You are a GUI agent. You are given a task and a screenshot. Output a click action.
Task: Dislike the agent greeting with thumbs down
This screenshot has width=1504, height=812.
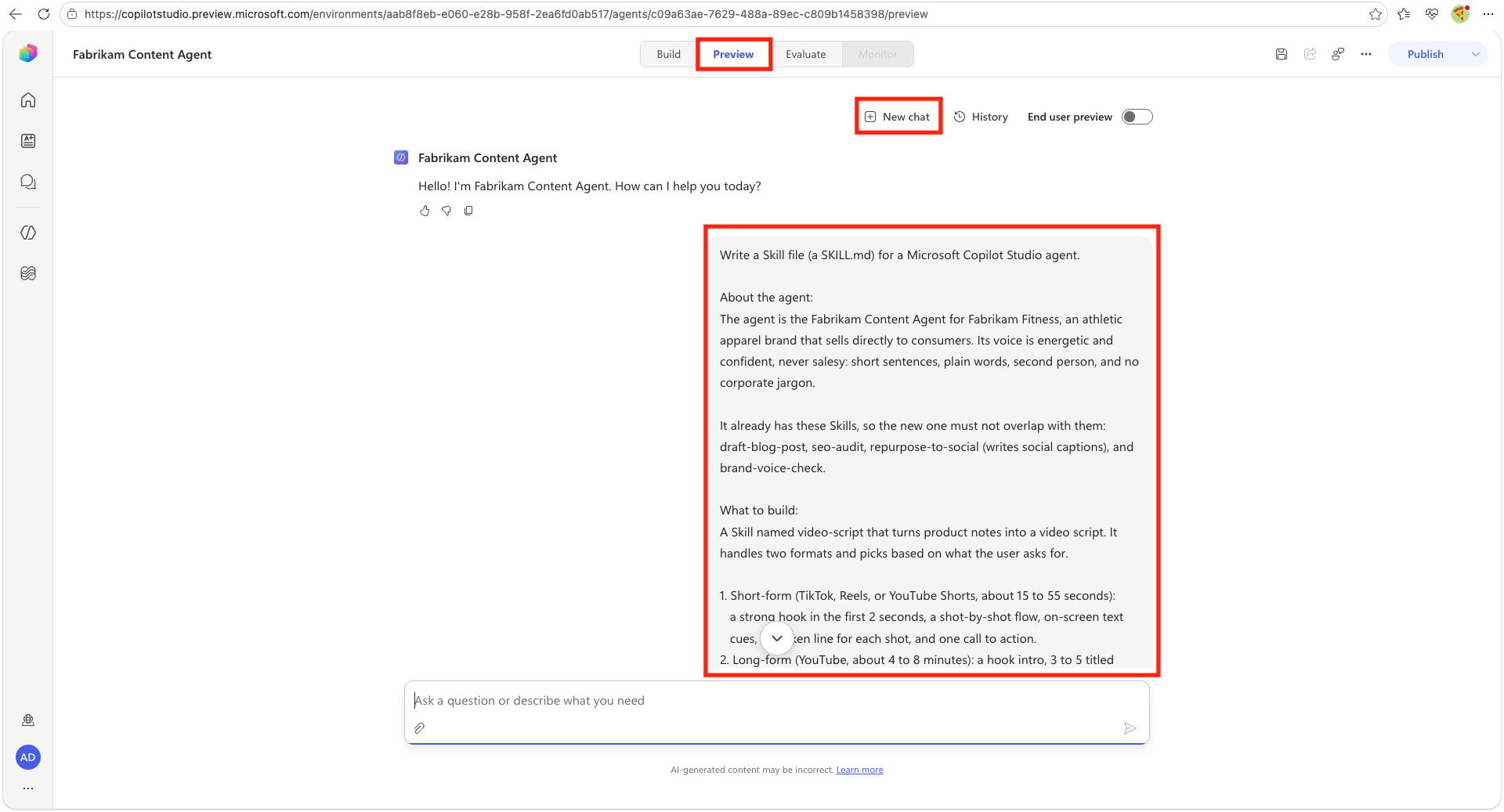point(446,211)
